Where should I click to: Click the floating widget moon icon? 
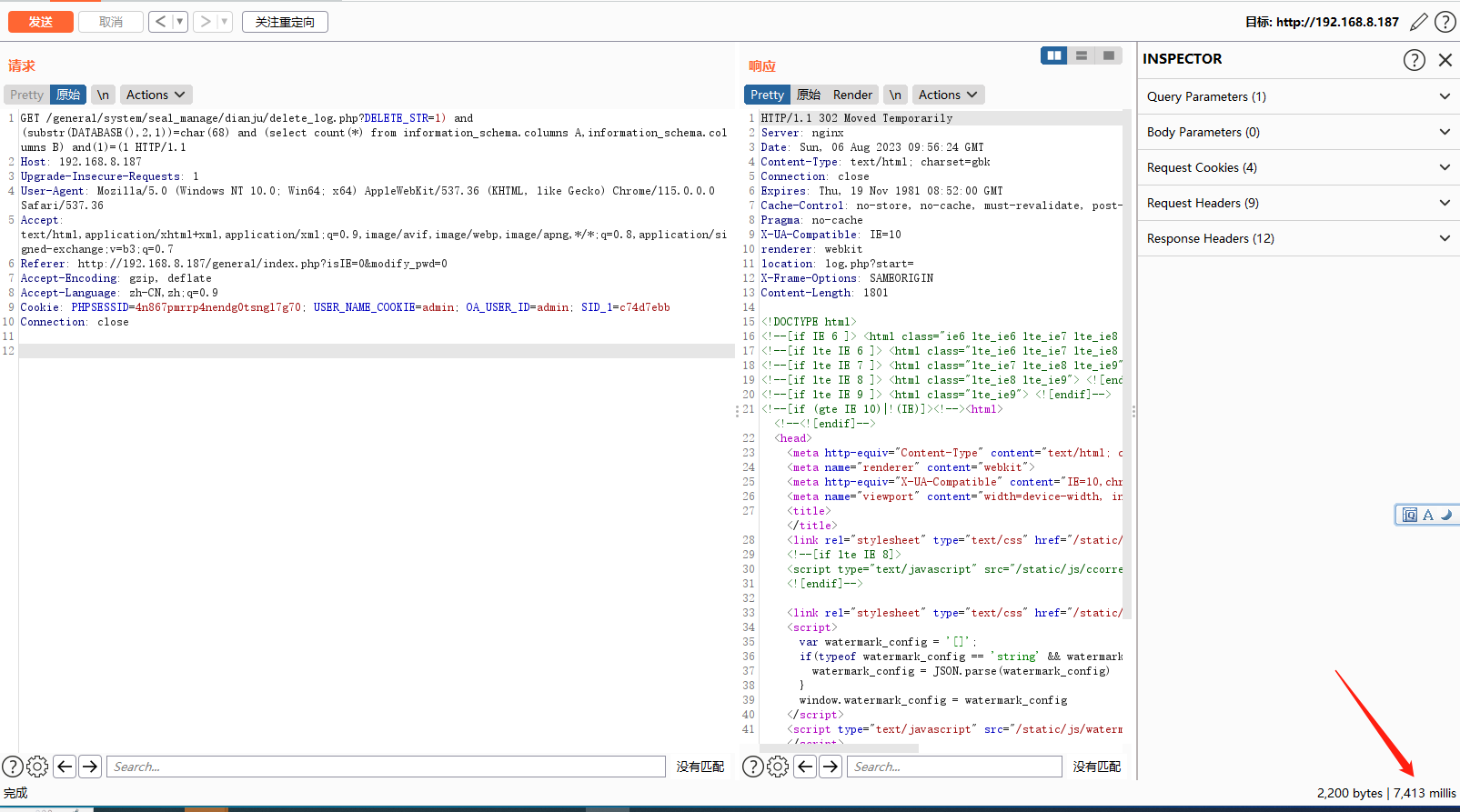click(1446, 515)
